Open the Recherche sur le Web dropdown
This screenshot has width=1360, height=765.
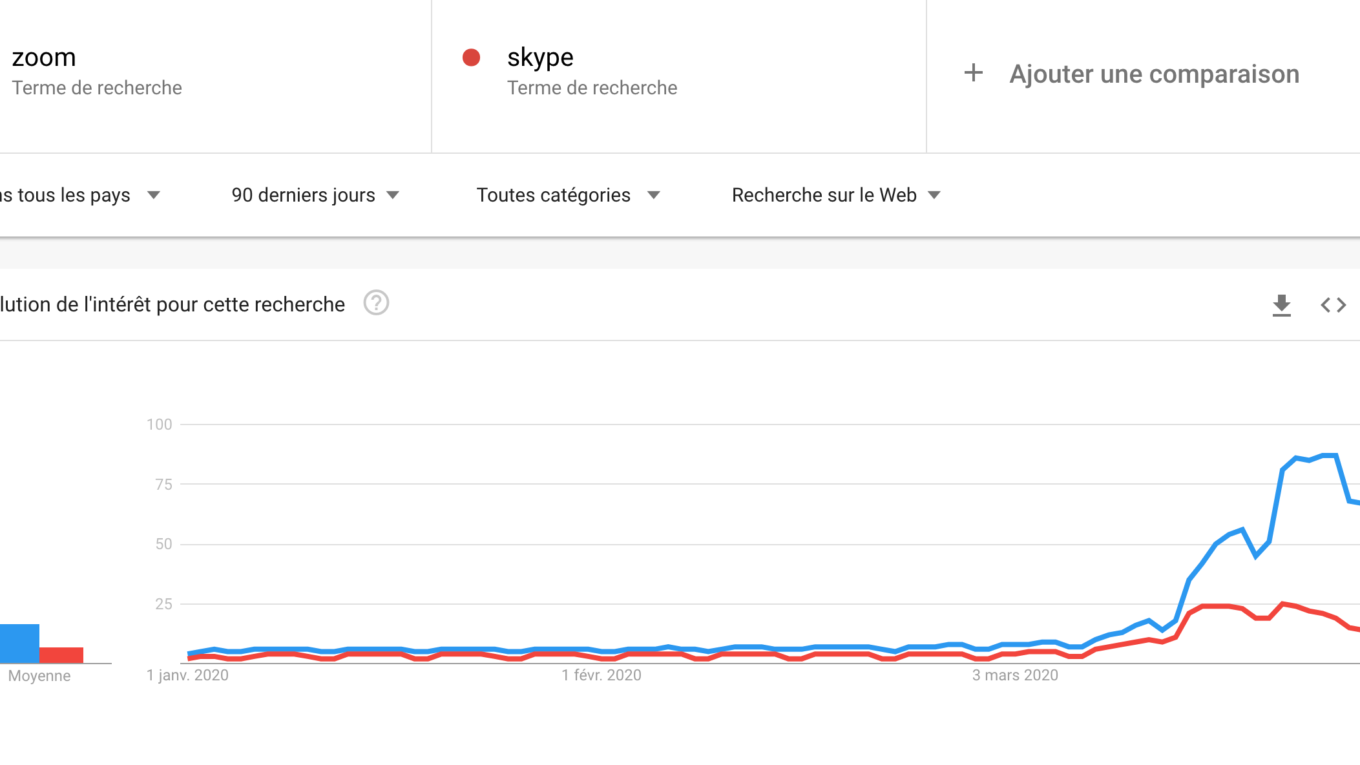pos(836,195)
